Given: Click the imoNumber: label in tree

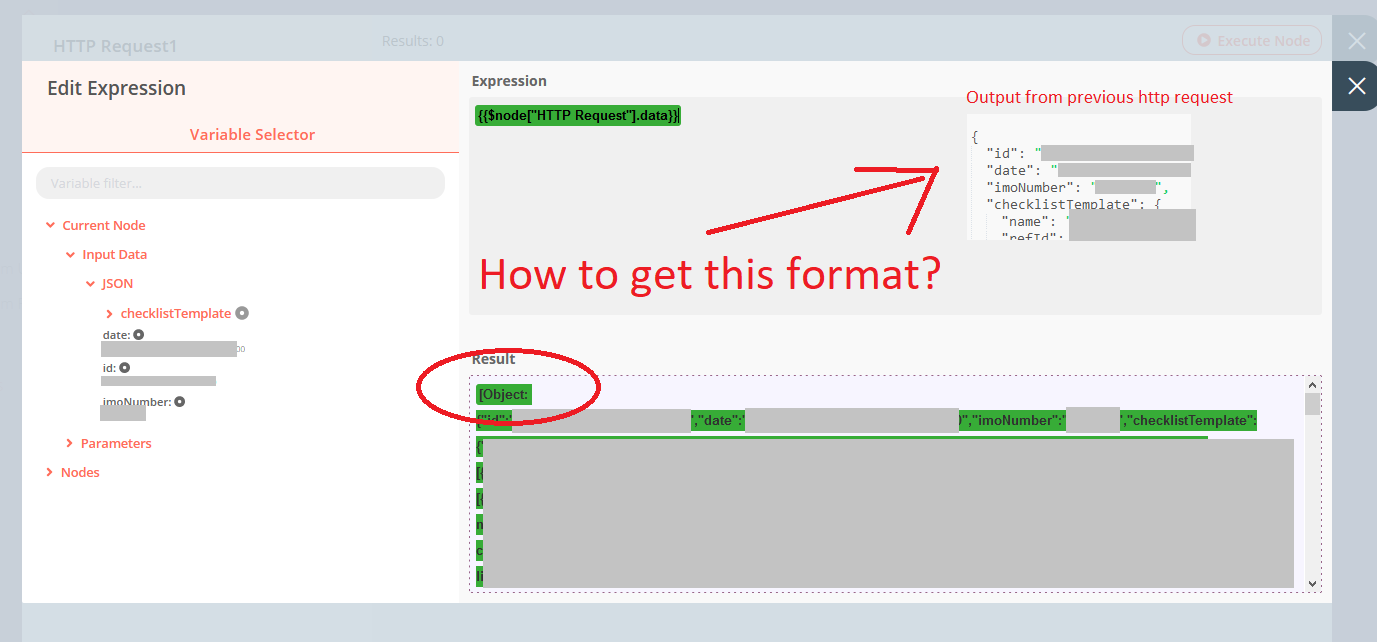Looking at the screenshot, I should coord(137,402).
